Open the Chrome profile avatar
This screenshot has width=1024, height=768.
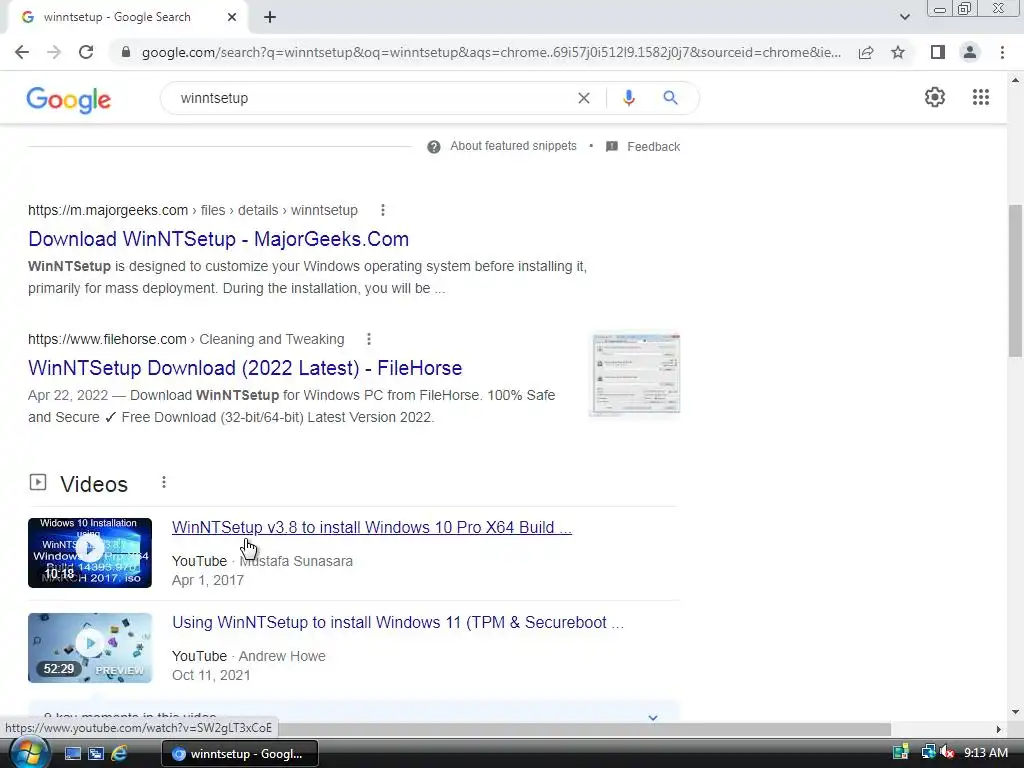[x=970, y=52]
